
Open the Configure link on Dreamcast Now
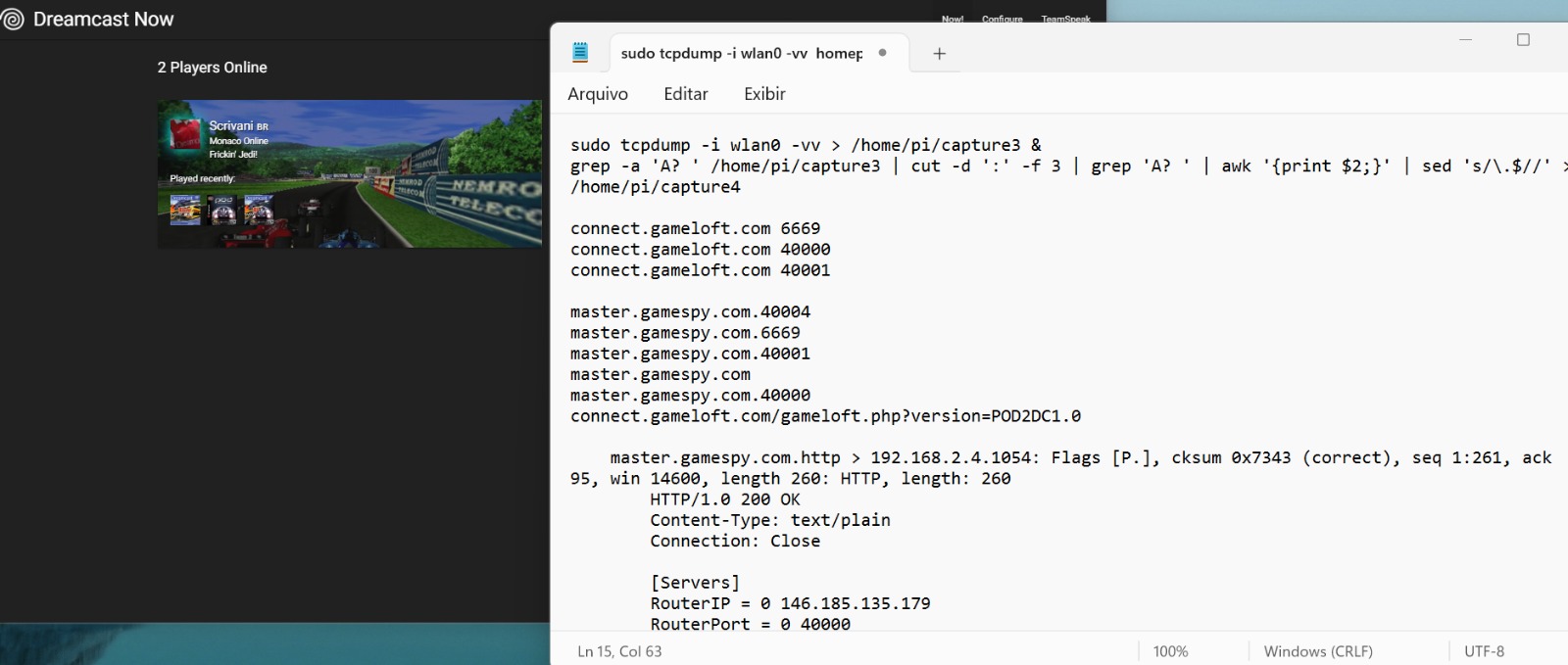[1003, 19]
